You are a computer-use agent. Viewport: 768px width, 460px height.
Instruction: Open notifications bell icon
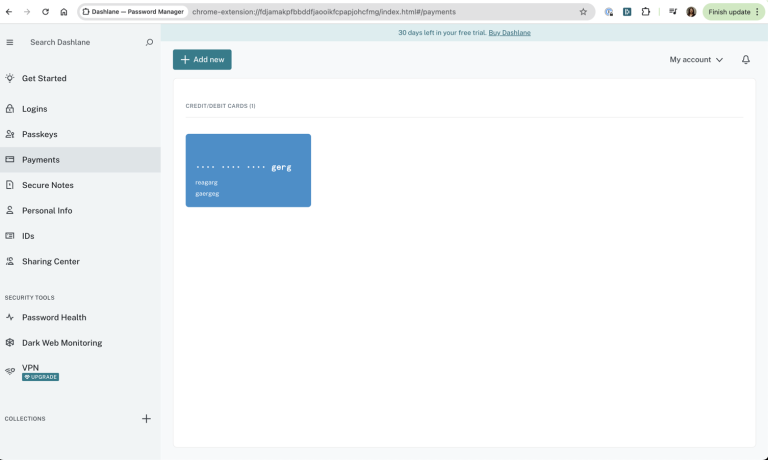745,59
